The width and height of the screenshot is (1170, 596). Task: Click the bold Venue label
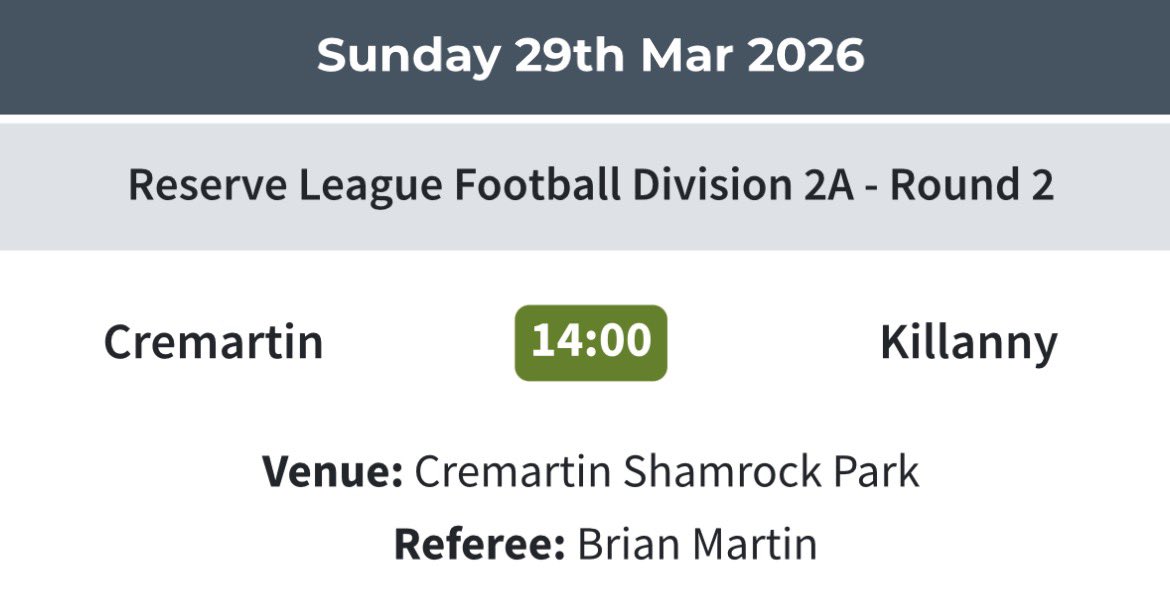(332, 471)
